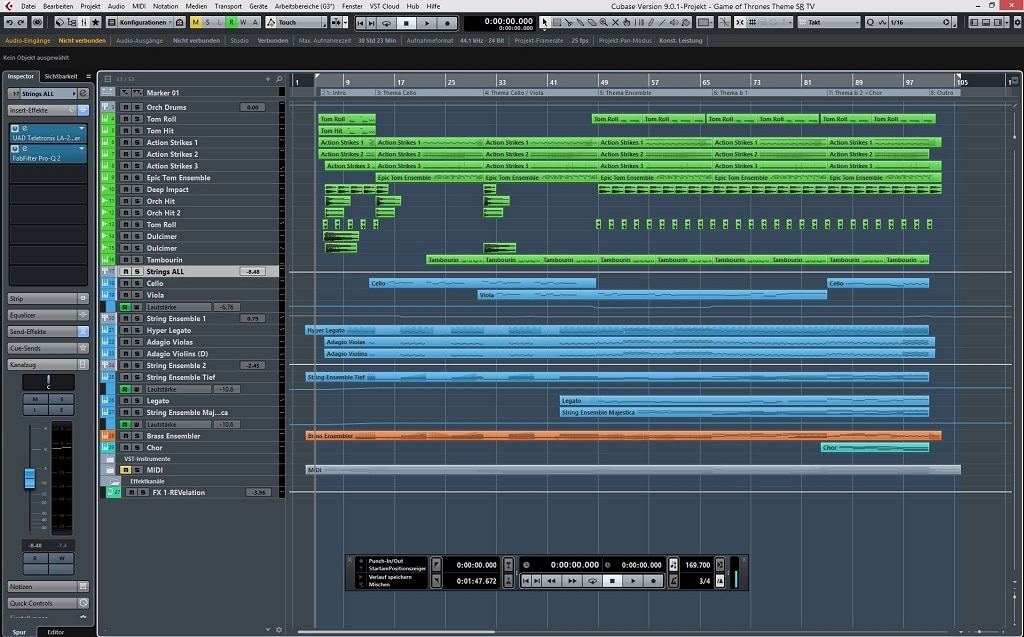This screenshot has width=1024, height=637.
Task: Open the VST Cloud menu
Action: (384, 6)
